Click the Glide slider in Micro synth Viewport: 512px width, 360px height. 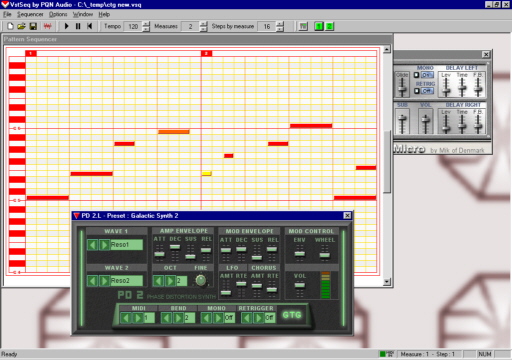pos(402,90)
